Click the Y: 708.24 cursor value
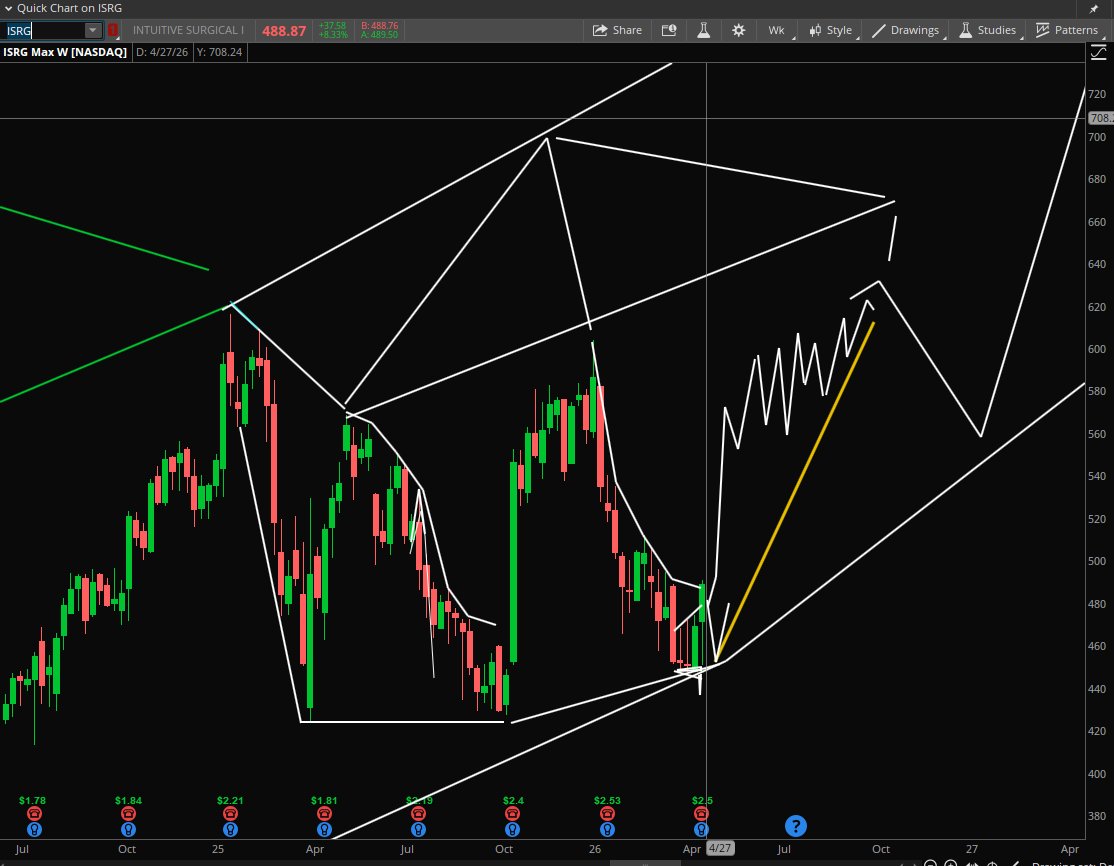1114x866 pixels. pyautogui.click(x=220, y=52)
